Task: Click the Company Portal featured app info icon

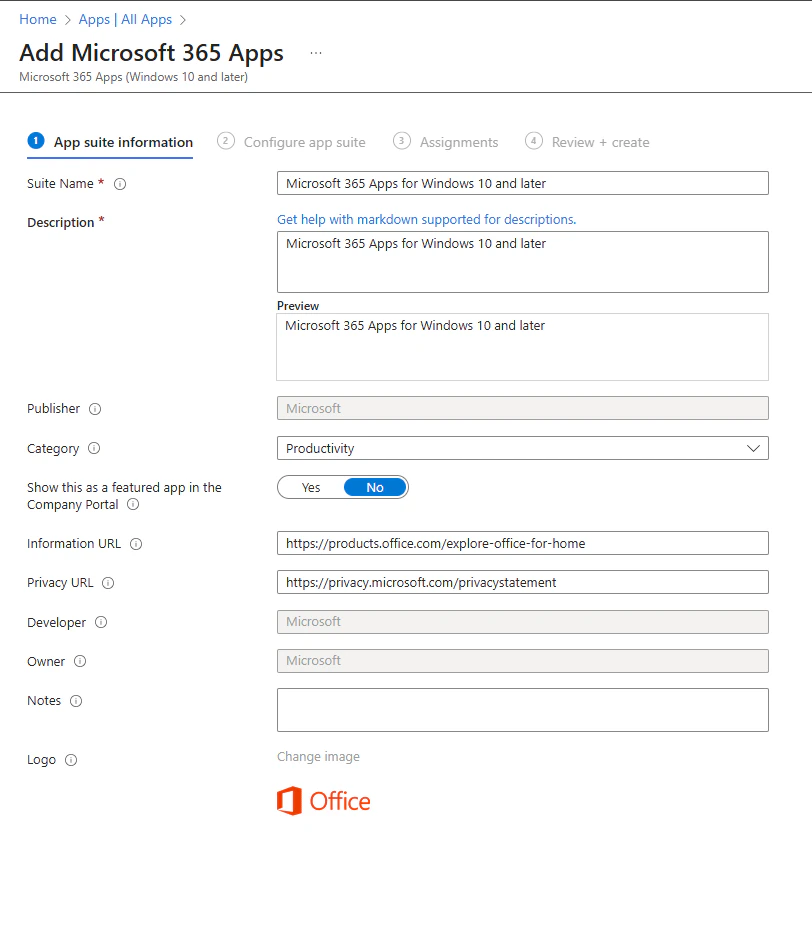Action: (x=133, y=504)
